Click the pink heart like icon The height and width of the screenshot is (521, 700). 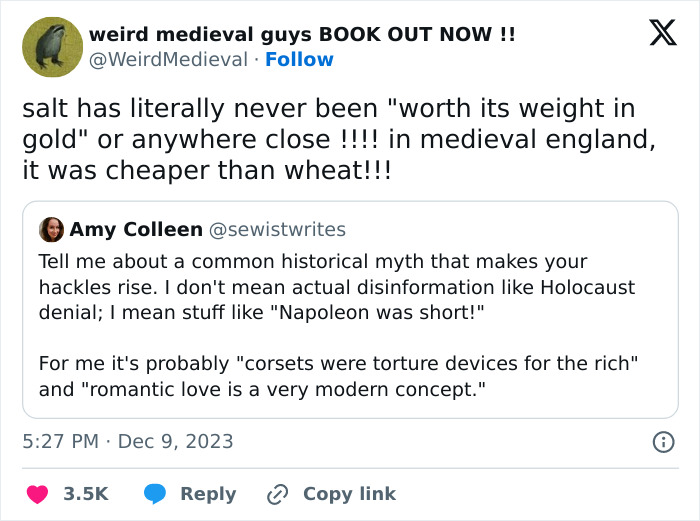(x=36, y=494)
